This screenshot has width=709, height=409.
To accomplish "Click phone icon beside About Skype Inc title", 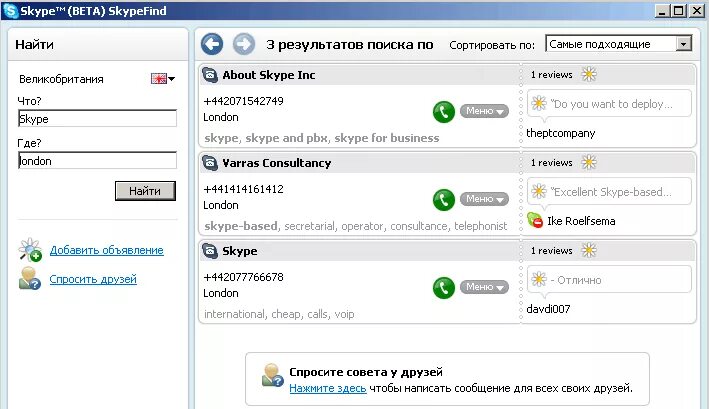I will coord(210,75).
